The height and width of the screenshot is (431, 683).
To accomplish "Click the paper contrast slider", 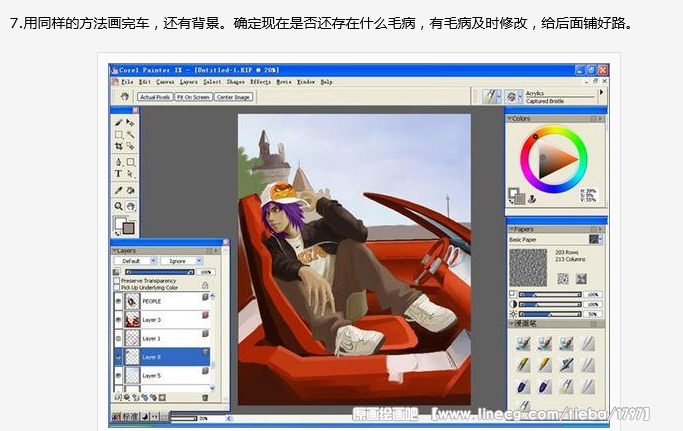I will pos(551,304).
